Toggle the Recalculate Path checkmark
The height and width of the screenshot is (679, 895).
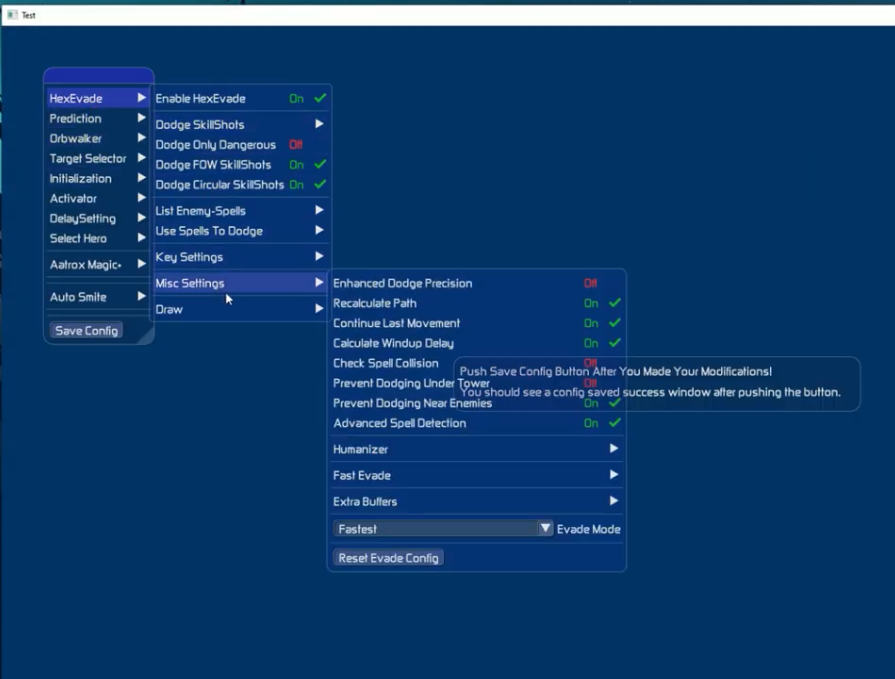[x=615, y=303]
